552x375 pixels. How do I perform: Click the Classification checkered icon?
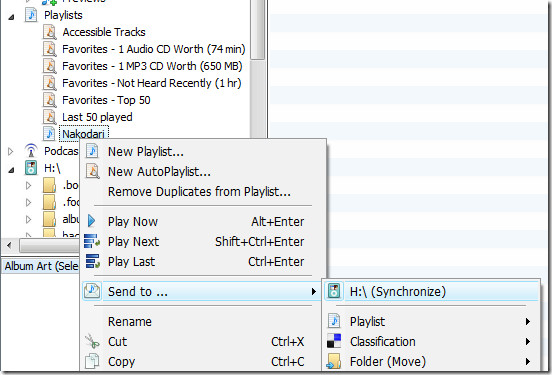click(334, 341)
